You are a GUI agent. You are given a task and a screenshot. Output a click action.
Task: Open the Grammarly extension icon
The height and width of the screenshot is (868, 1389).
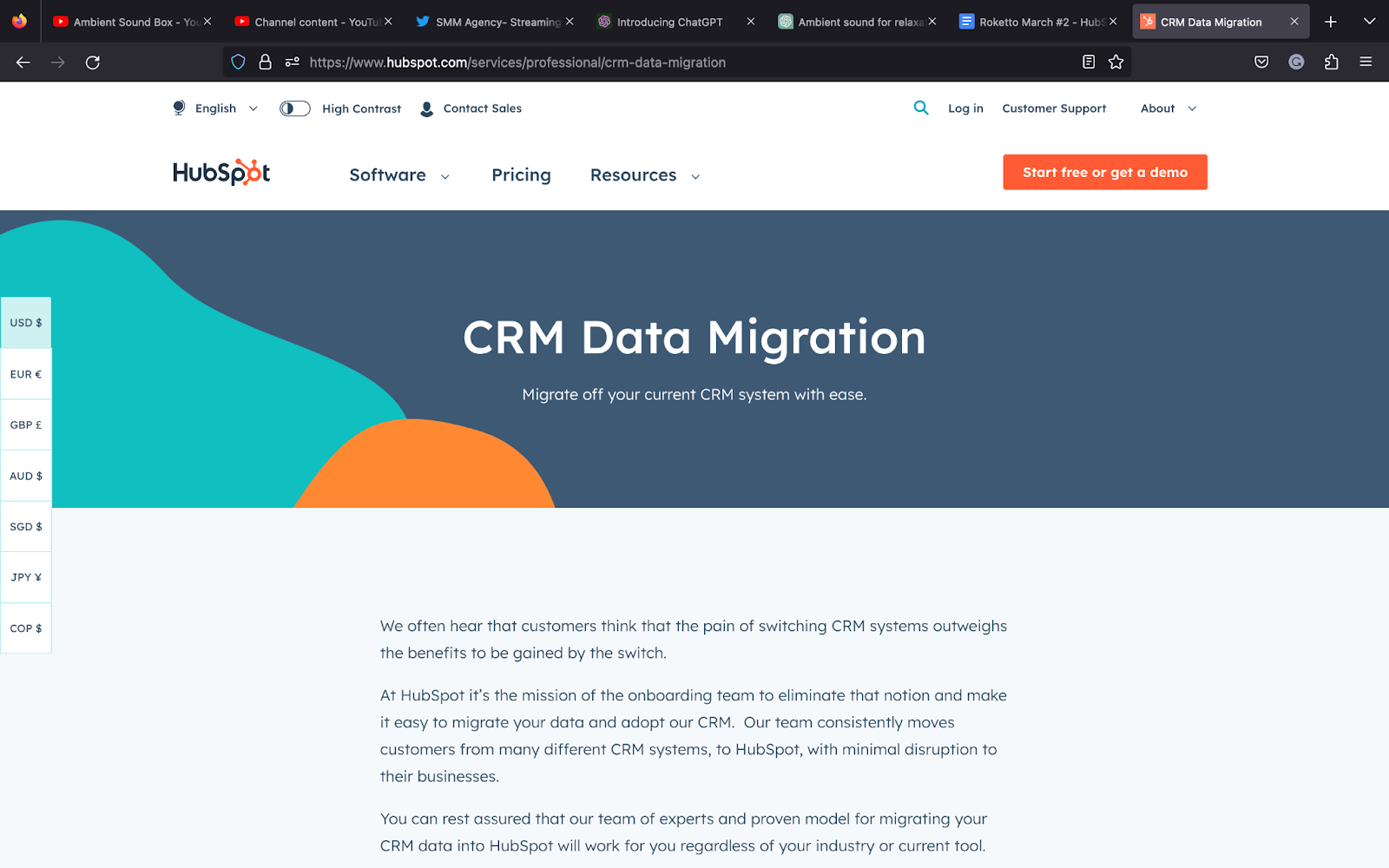click(x=1296, y=62)
